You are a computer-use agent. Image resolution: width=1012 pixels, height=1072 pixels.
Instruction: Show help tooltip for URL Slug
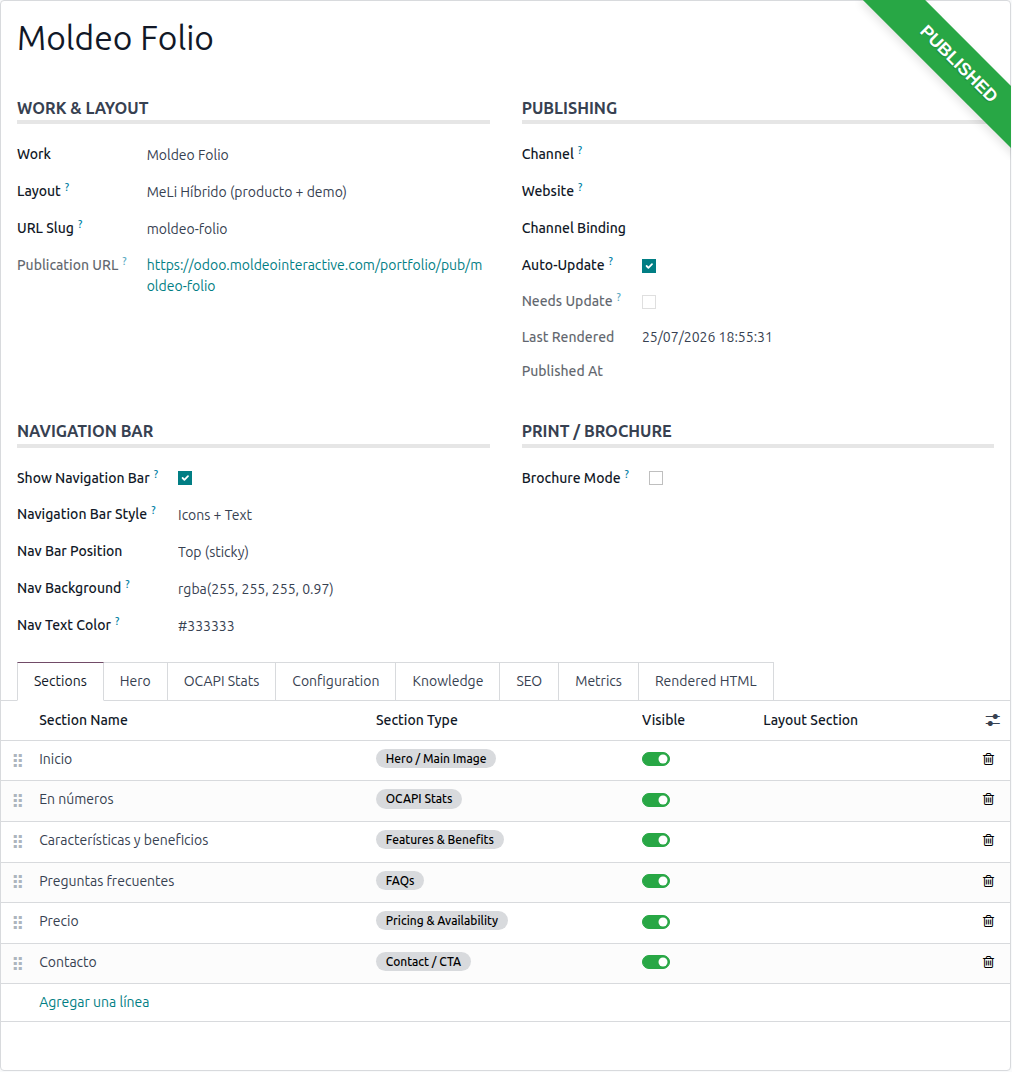tap(80, 224)
